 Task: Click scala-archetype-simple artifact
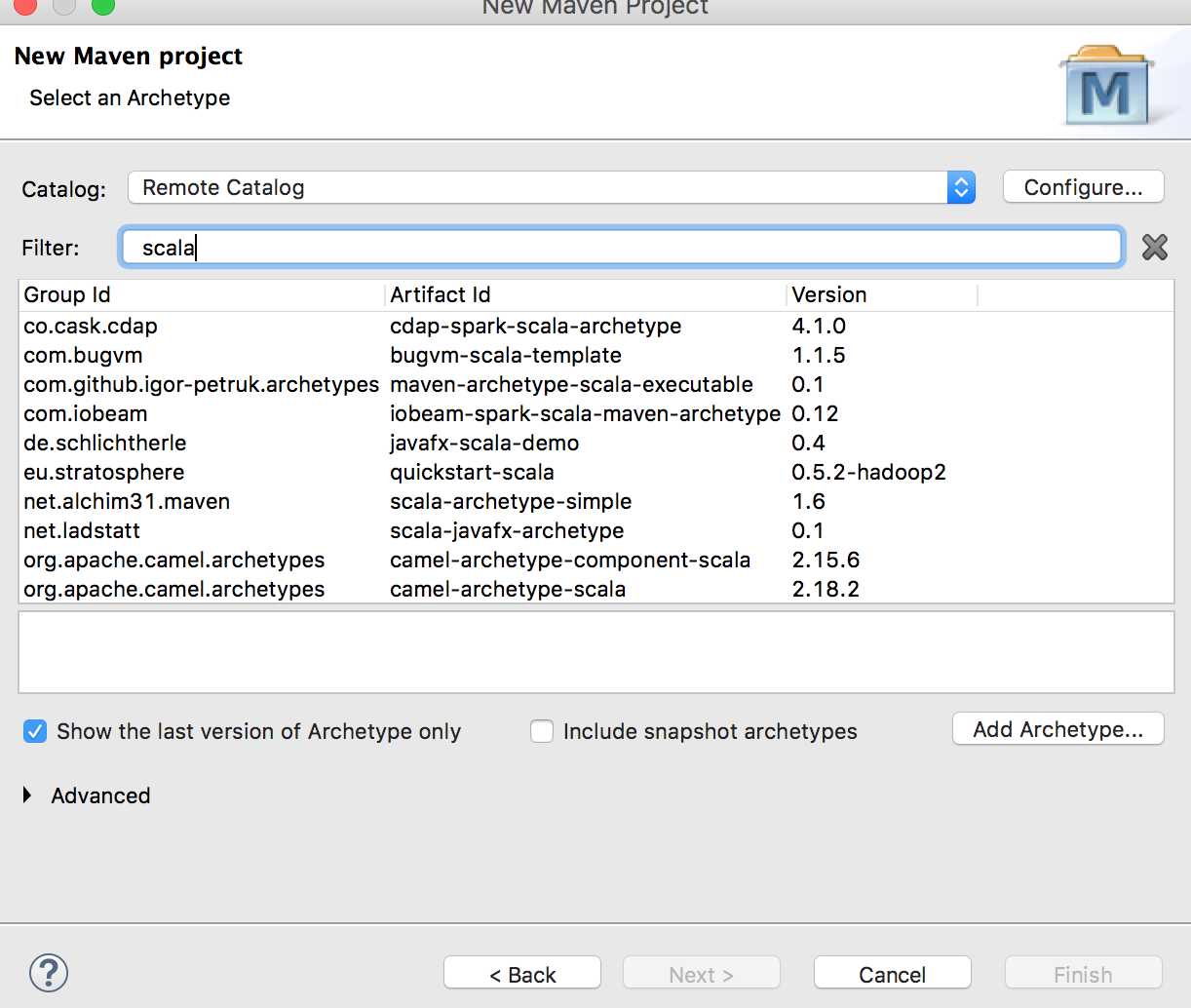[511, 501]
